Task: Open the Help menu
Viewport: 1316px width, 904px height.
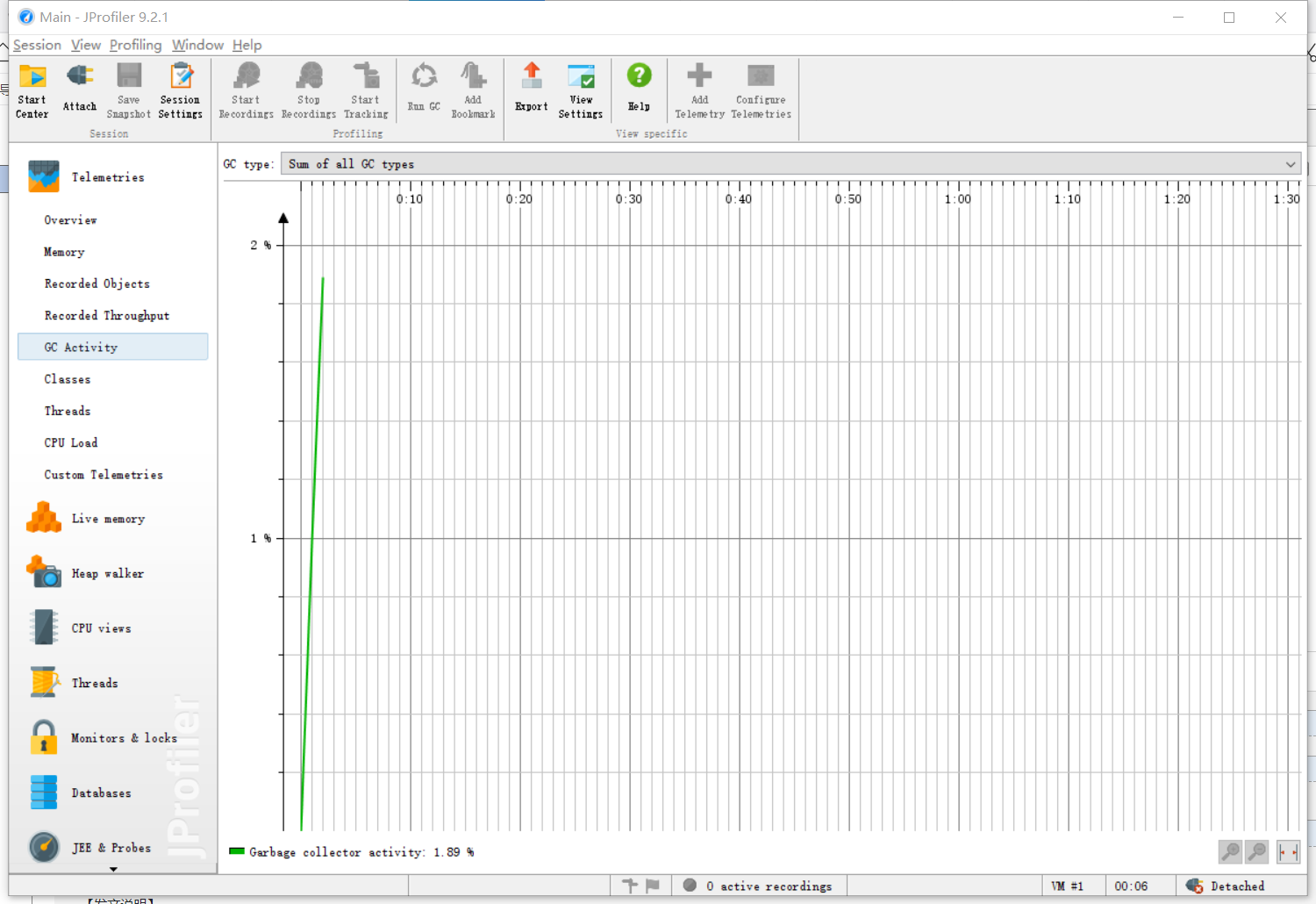Action: (x=247, y=45)
